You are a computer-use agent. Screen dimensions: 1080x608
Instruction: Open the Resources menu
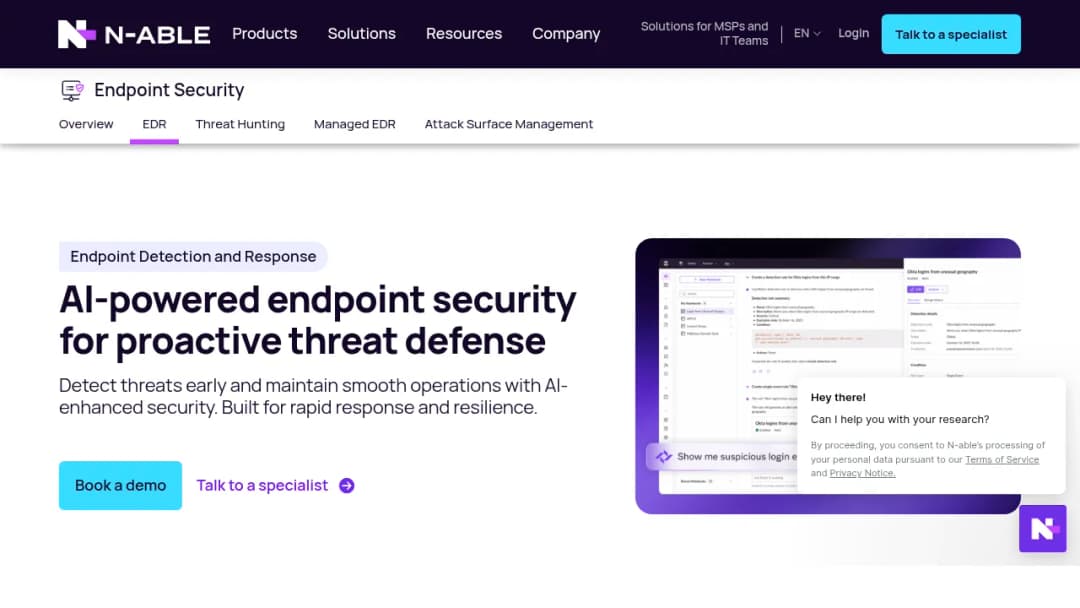pos(464,34)
